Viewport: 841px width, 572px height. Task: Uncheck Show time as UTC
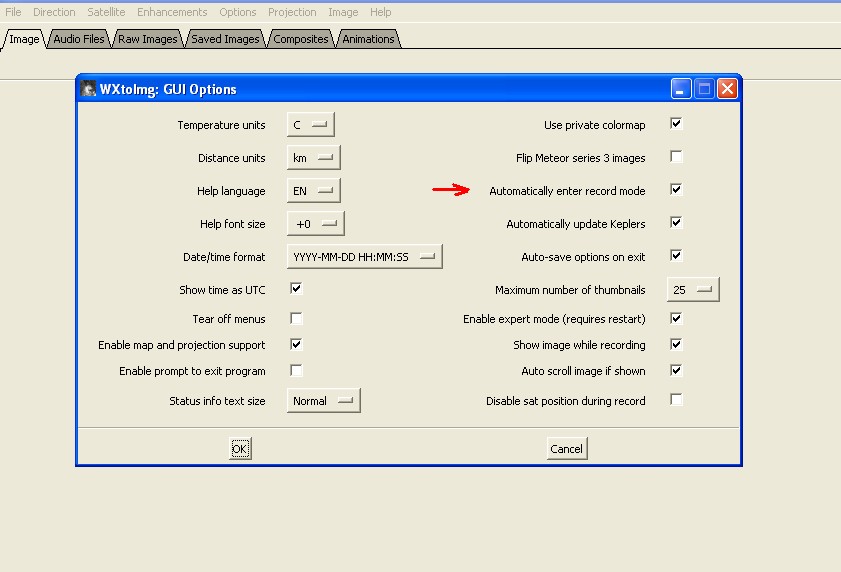click(296, 289)
